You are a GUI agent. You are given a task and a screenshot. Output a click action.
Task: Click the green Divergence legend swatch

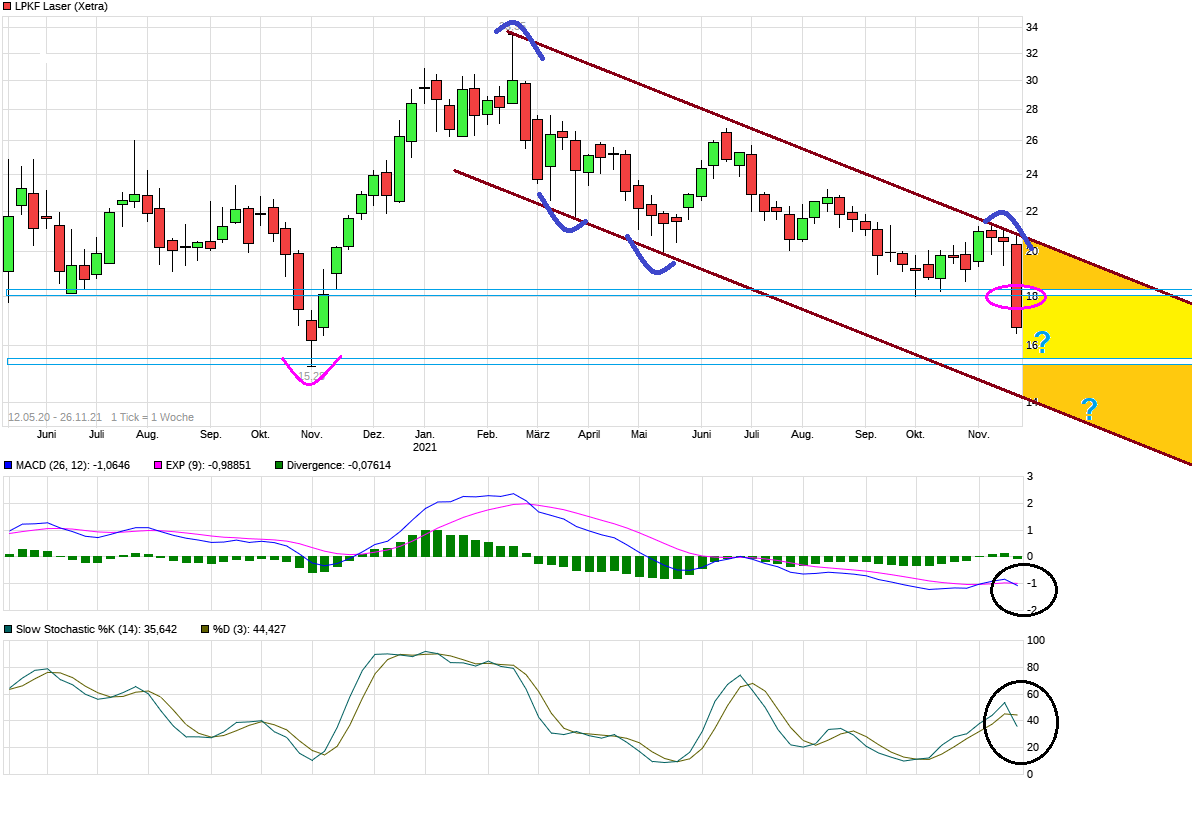[279, 466]
